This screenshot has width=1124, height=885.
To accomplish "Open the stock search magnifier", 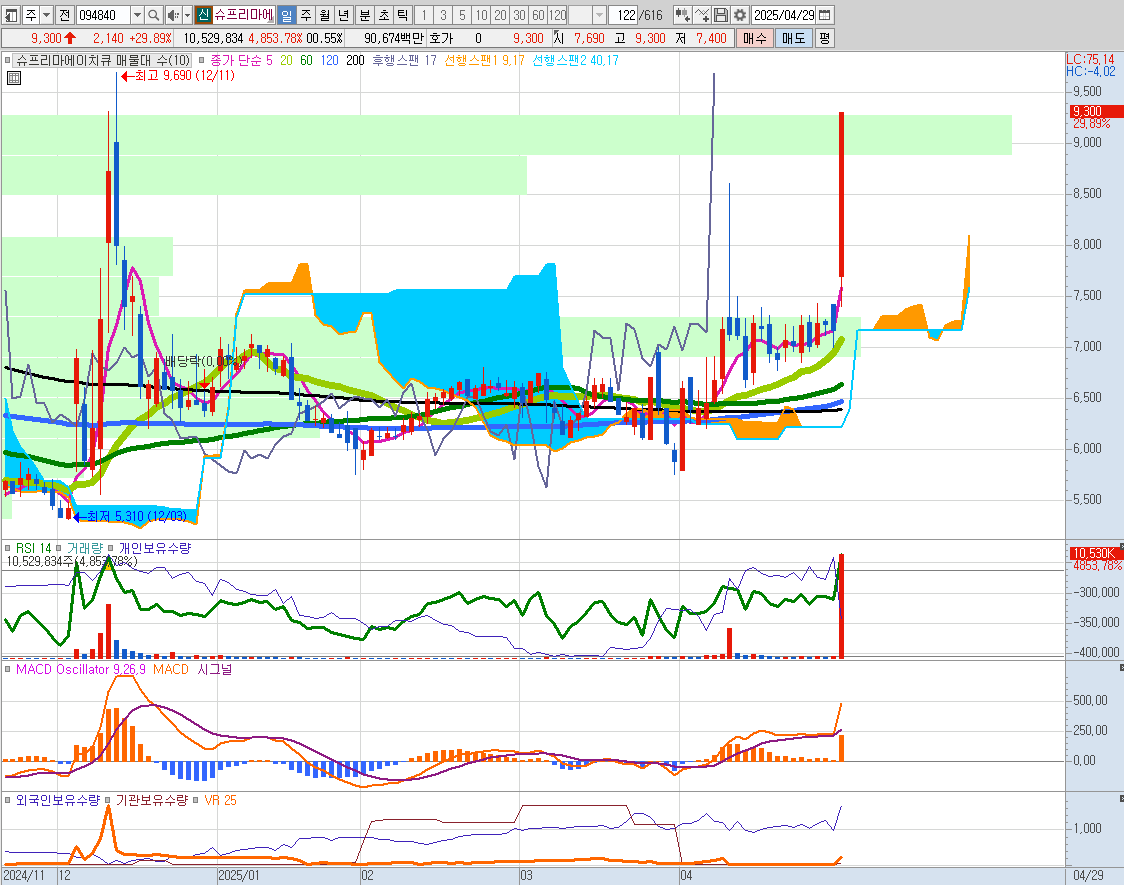I will (153, 15).
